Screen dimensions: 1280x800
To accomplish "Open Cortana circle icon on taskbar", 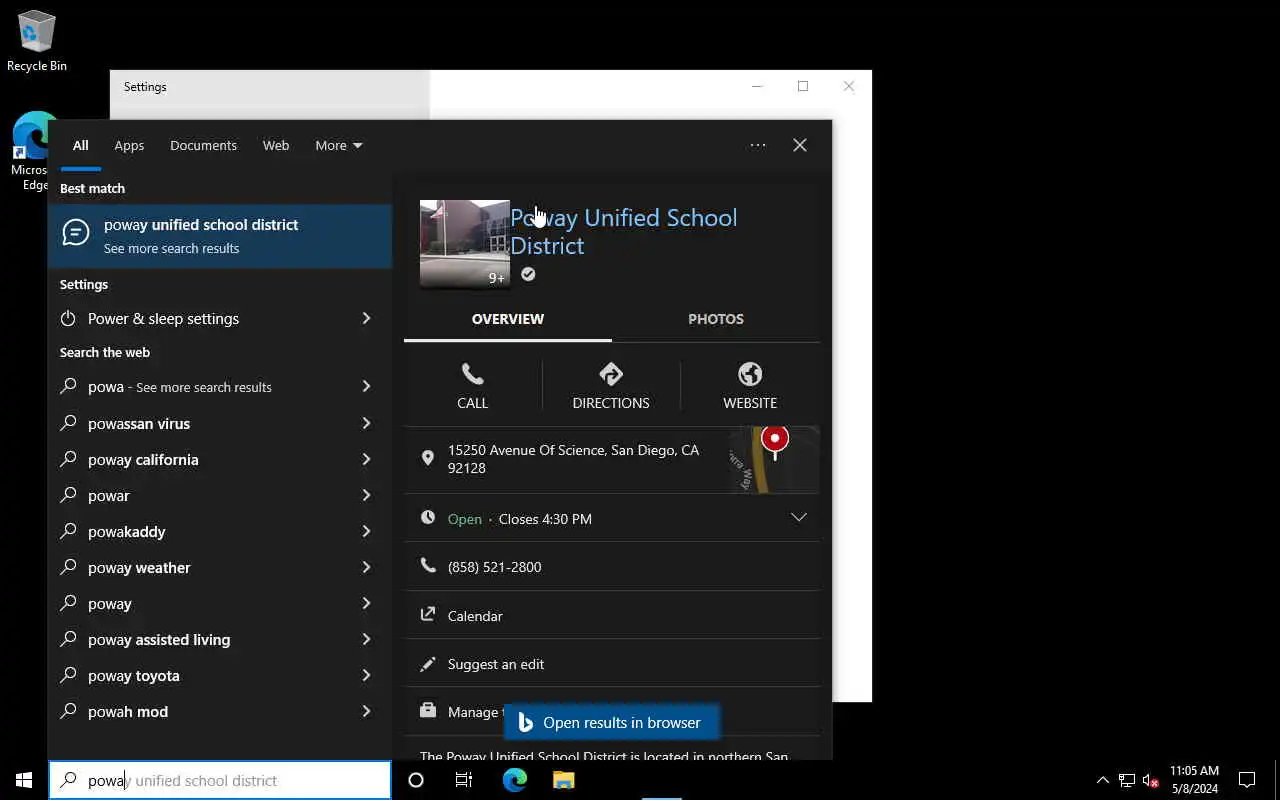I will [x=416, y=780].
